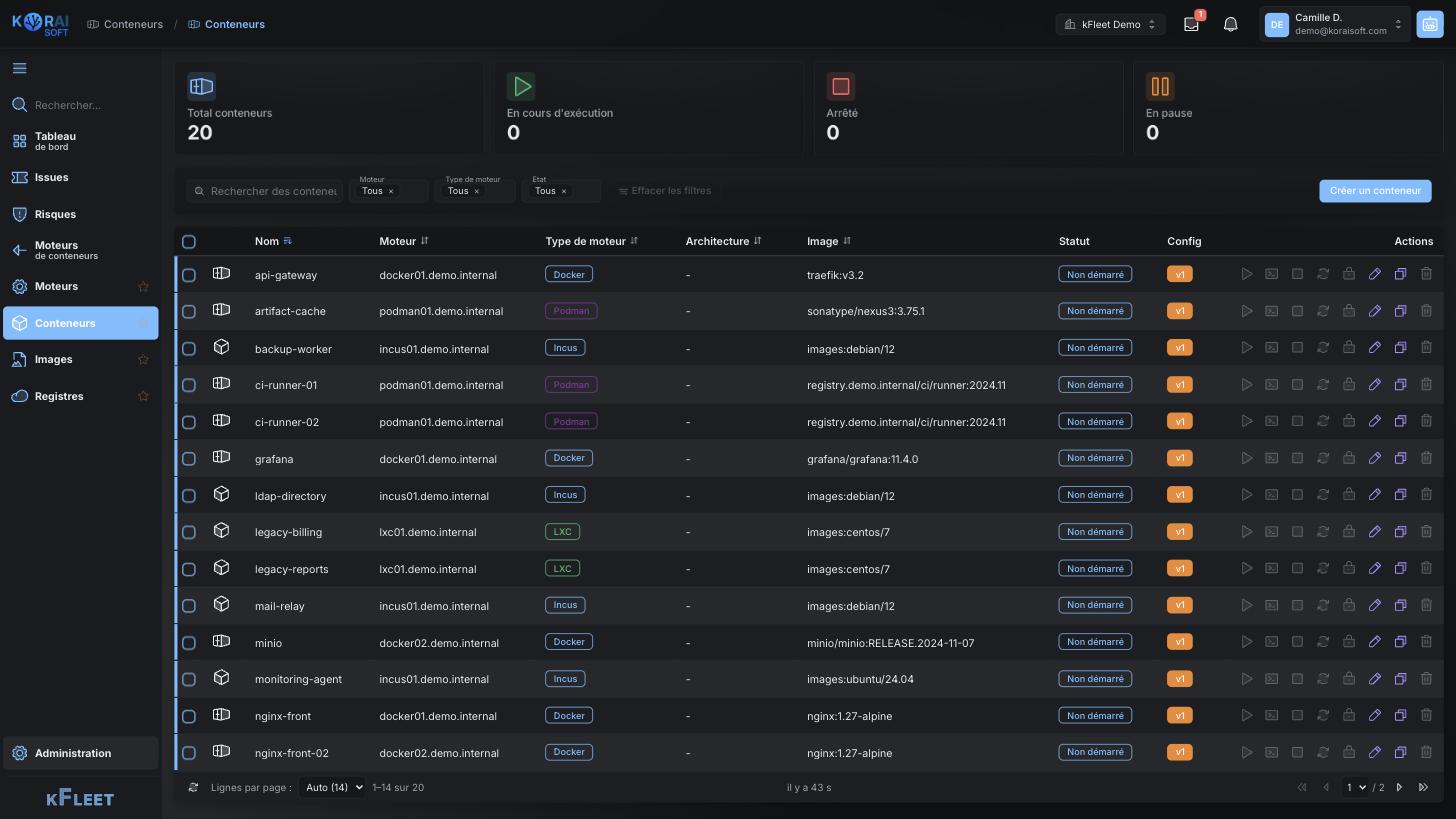Image resolution: width=1456 pixels, height=819 pixels.
Task: Start the monitoring-agent container
Action: point(1246,679)
